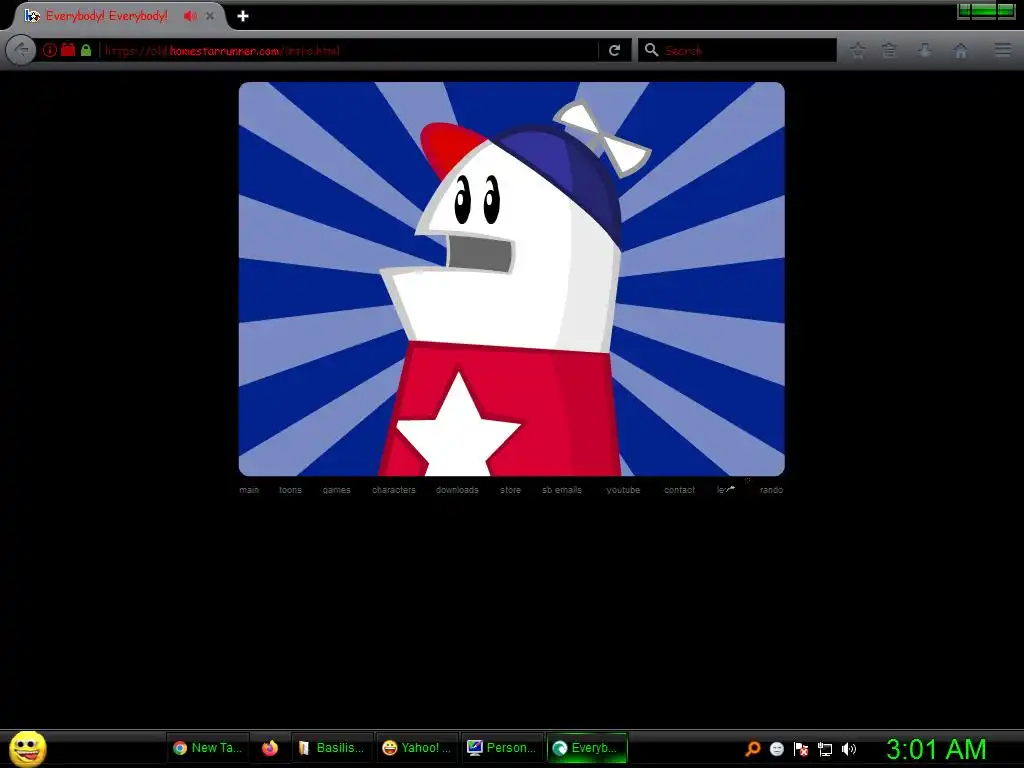1024x768 pixels.
Task: Open the volume speaker tray icon
Action: [849, 749]
